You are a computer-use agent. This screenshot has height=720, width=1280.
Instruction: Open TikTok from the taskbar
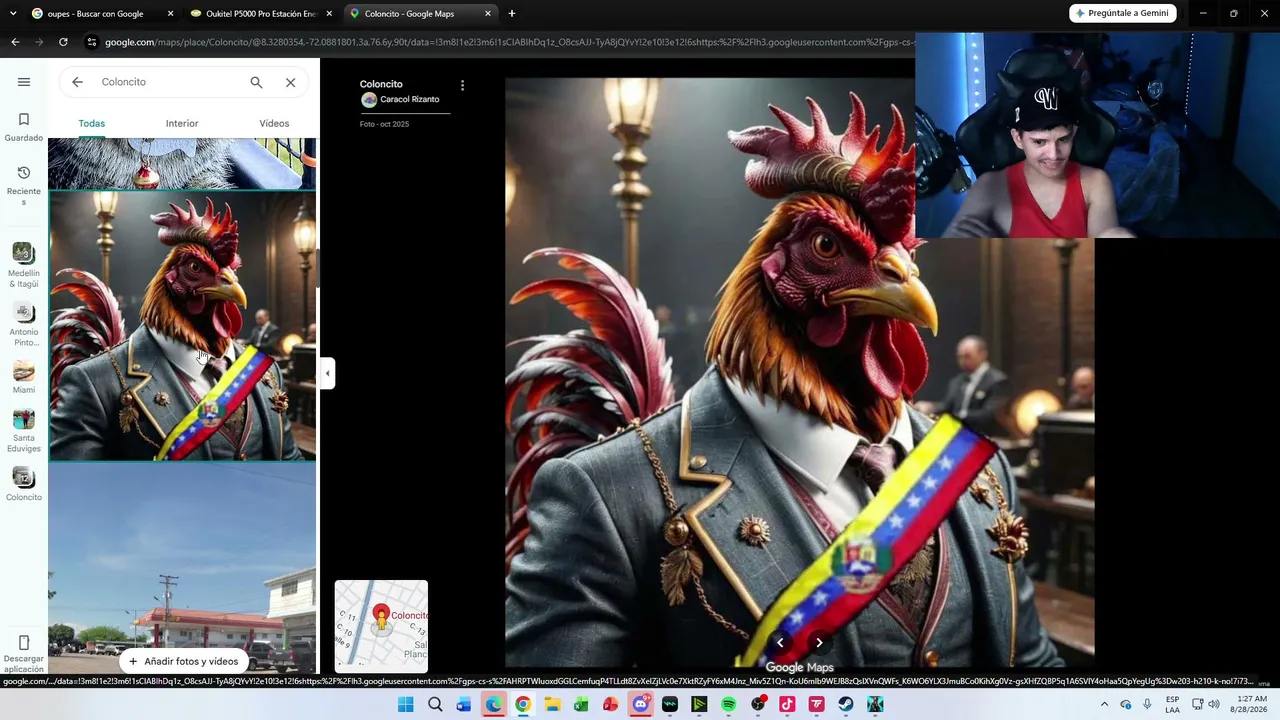tap(787, 704)
